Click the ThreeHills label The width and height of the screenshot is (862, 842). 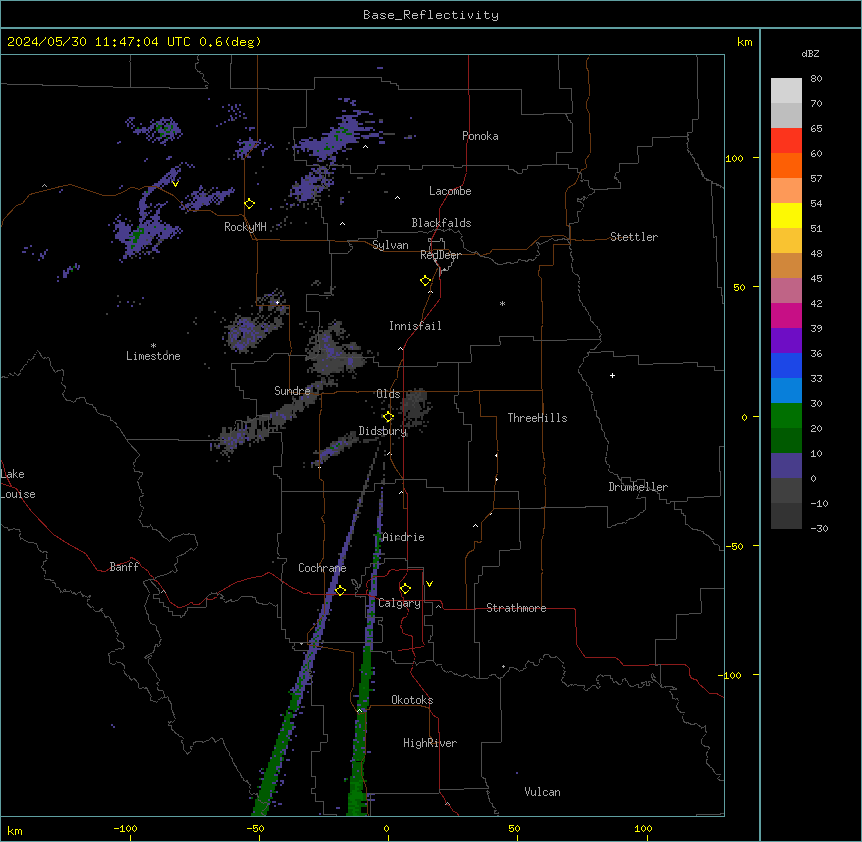[537, 418]
